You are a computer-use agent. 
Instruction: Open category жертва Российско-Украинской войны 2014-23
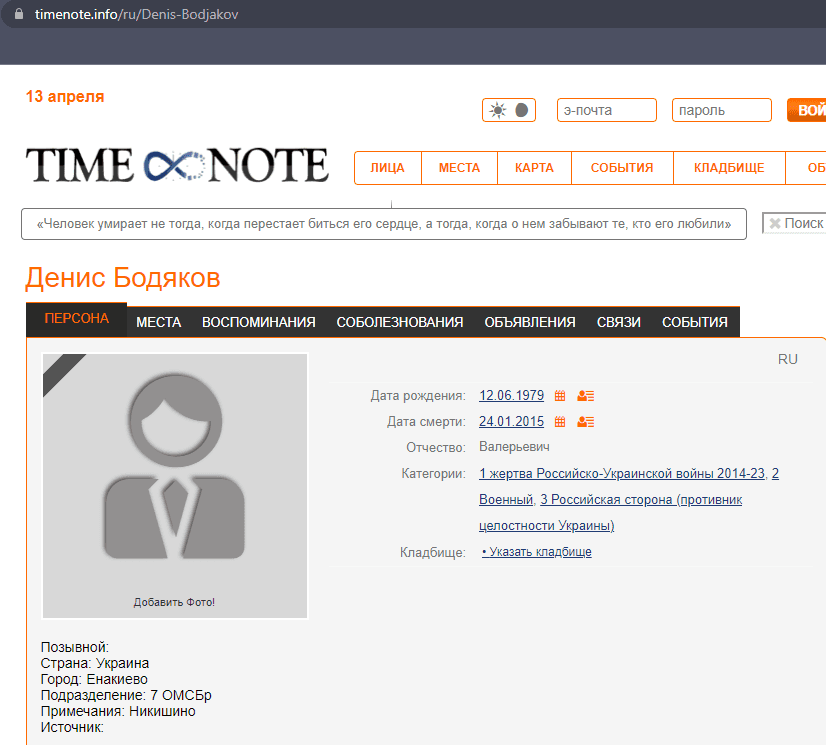coord(622,474)
